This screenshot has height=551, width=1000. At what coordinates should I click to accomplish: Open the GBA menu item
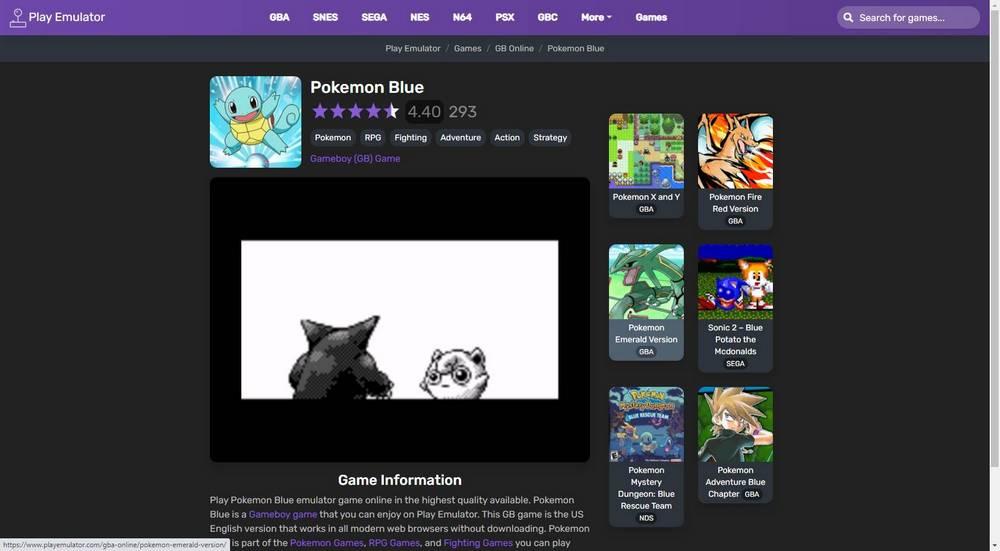point(279,17)
